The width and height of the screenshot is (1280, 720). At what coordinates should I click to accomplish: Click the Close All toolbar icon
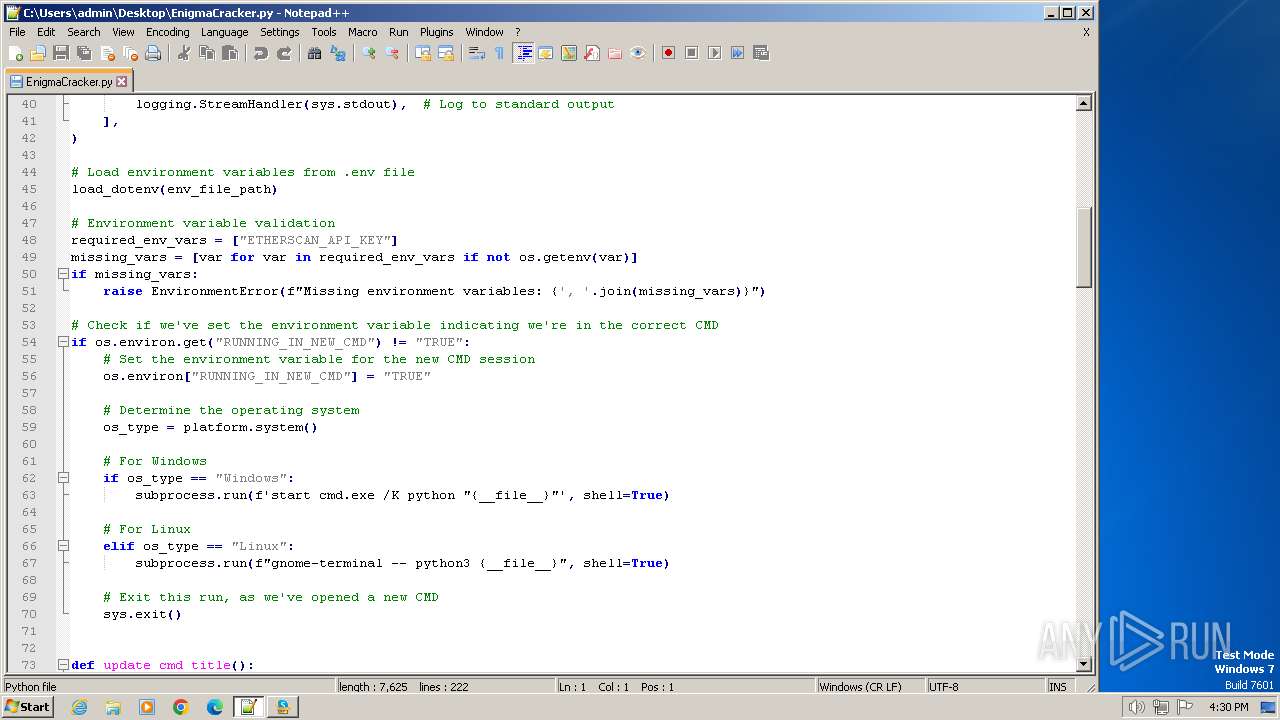coord(130,53)
